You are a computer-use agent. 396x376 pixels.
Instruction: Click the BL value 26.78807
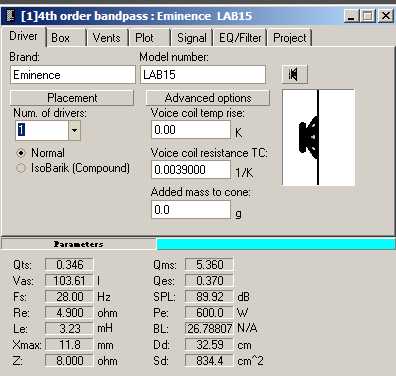pyautogui.click(x=209, y=329)
